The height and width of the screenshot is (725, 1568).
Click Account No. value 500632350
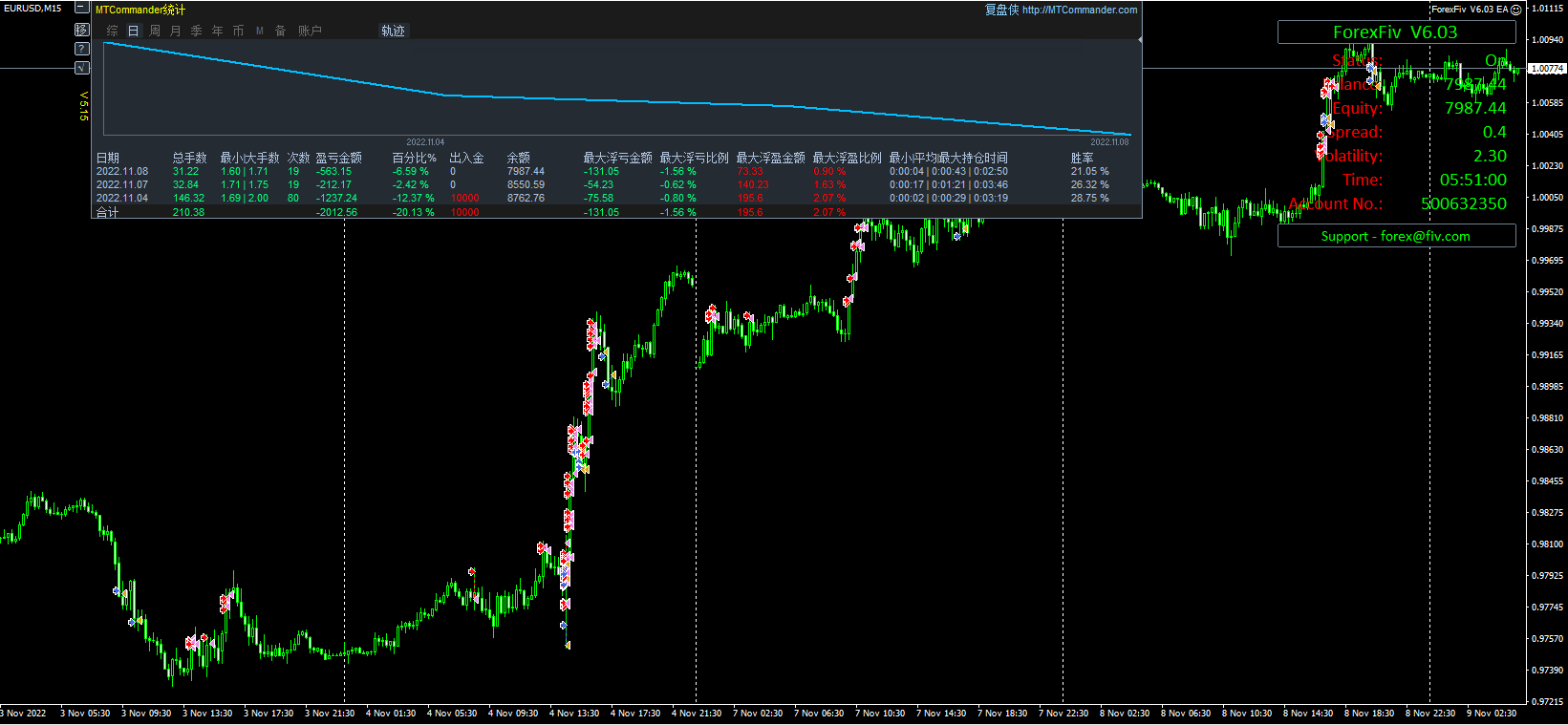[1464, 203]
